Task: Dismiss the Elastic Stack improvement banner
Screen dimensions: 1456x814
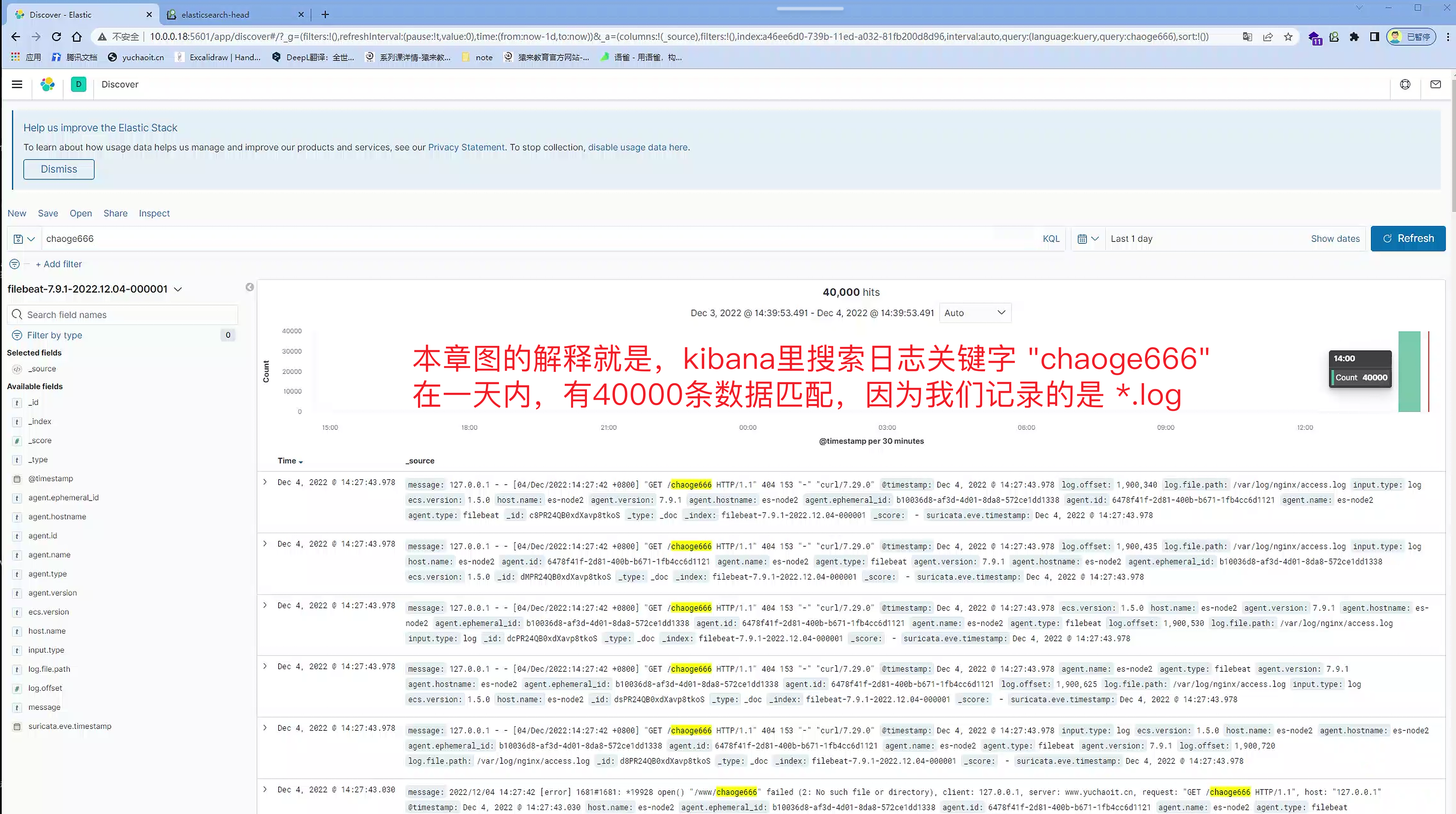Action: pyautogui.click(x=58, y=169)
